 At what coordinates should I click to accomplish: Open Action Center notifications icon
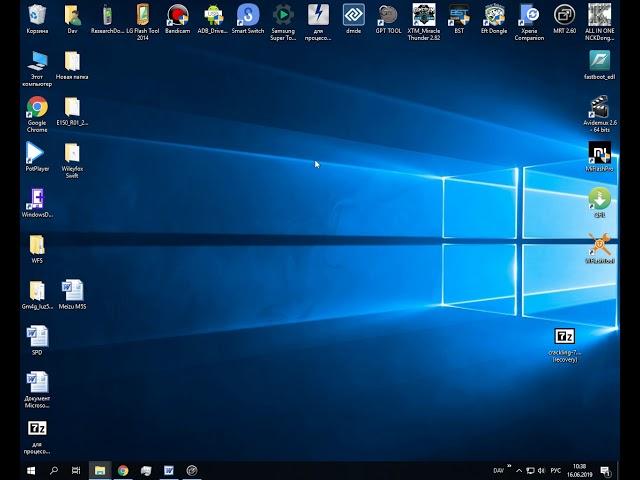tap(605, 471)
